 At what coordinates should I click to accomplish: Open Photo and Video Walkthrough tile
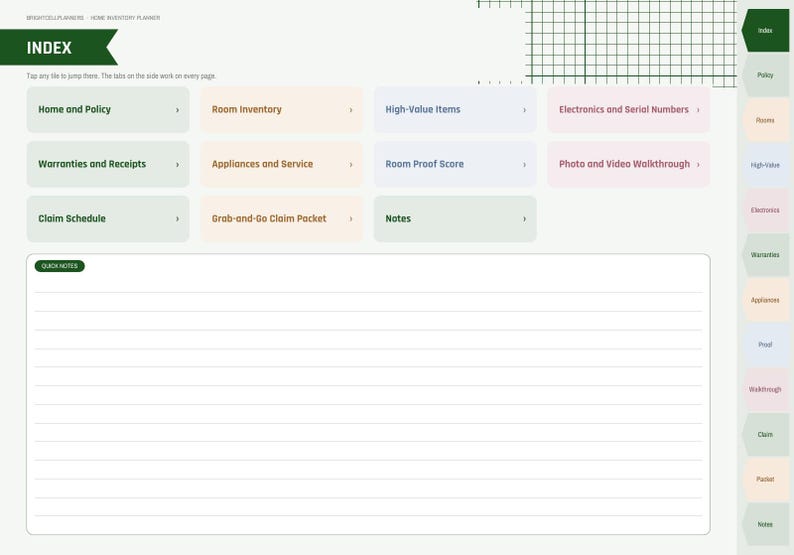tap(628, 164)
